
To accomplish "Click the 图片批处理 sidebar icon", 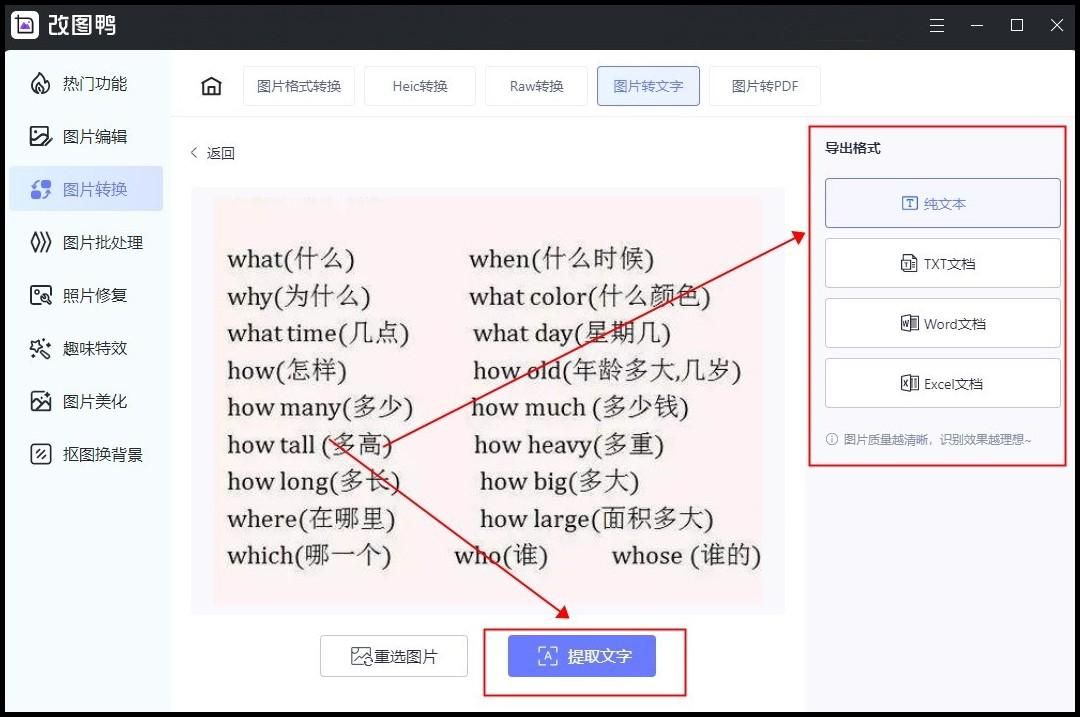I will 41,242.
